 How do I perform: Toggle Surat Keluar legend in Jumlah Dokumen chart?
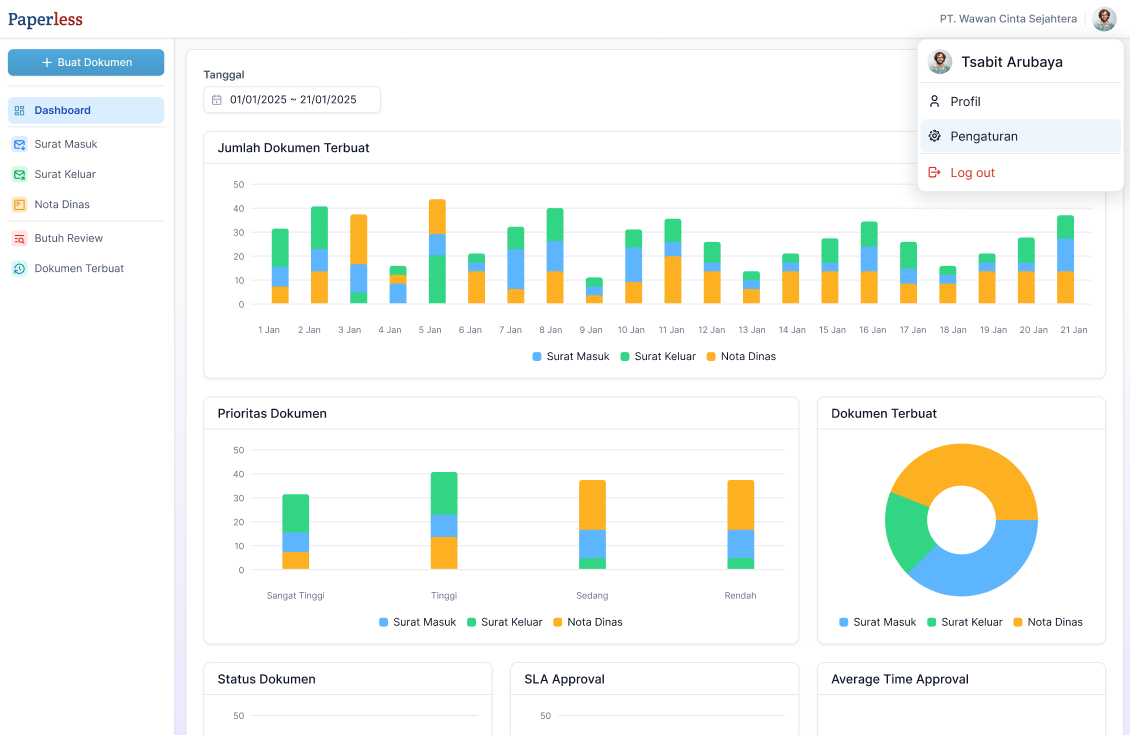click(x=658, y=357)
